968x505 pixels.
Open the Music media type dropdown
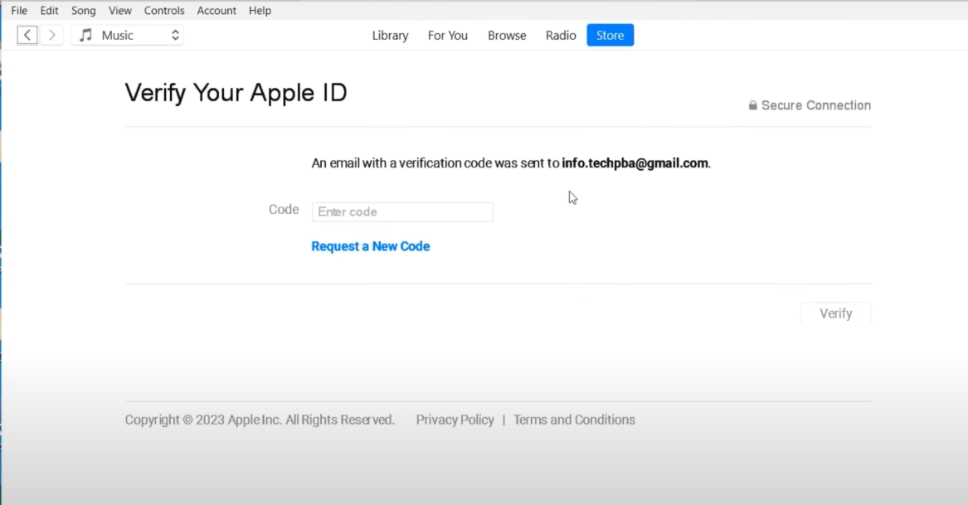coord(127,35)
